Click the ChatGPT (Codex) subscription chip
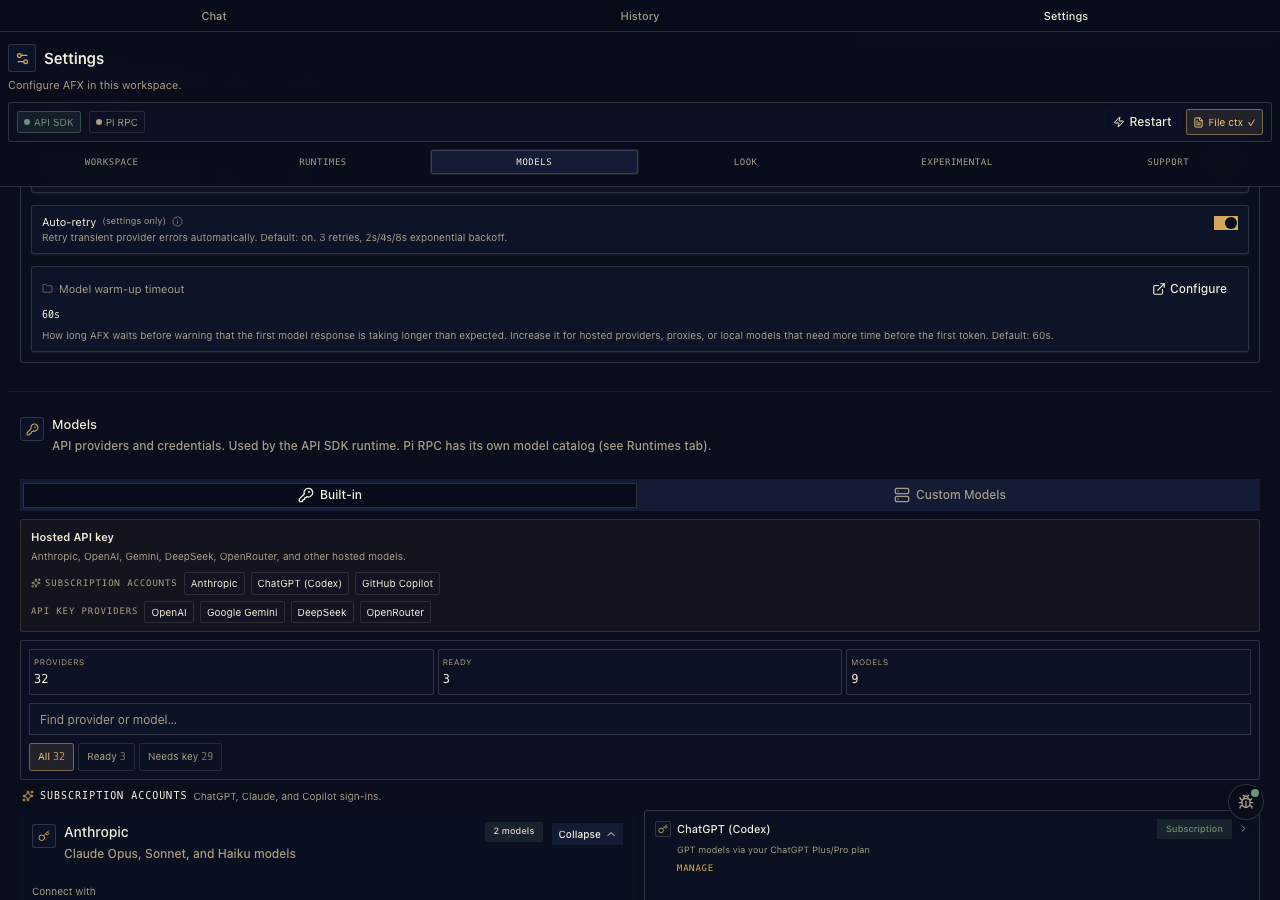The height and width of the screenshot is (900, 1280). pos(299,583)
